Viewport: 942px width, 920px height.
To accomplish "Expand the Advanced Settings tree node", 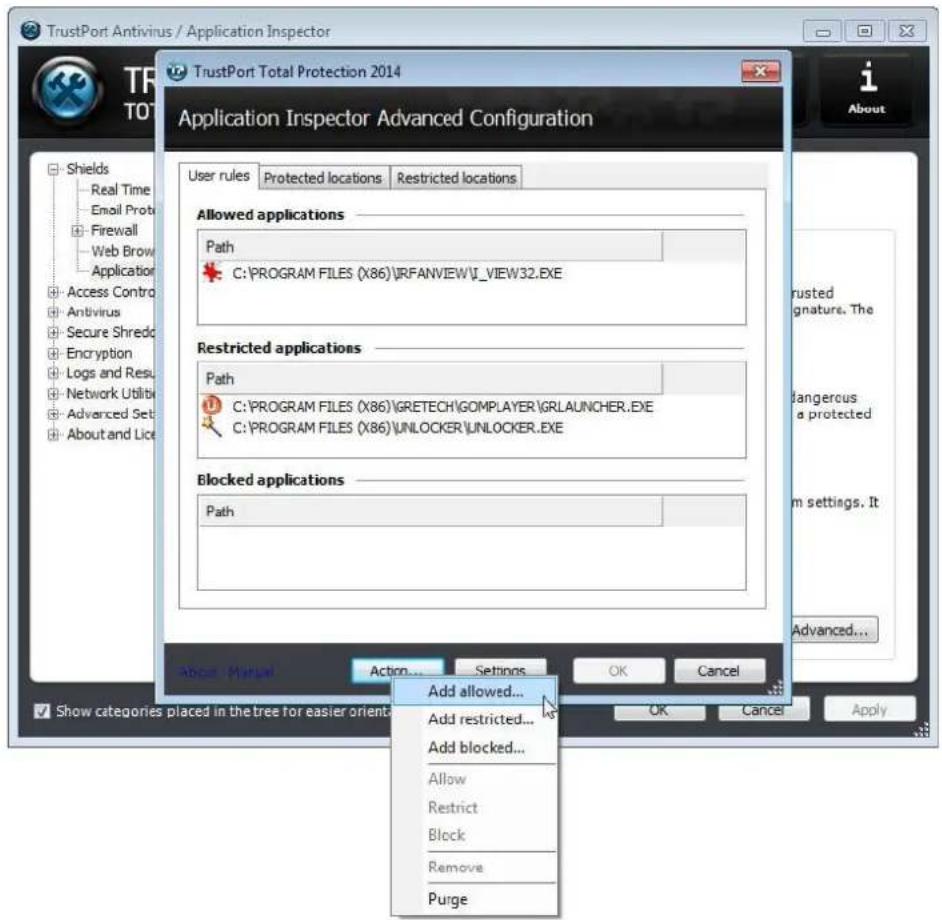I will tap(53, 414).
